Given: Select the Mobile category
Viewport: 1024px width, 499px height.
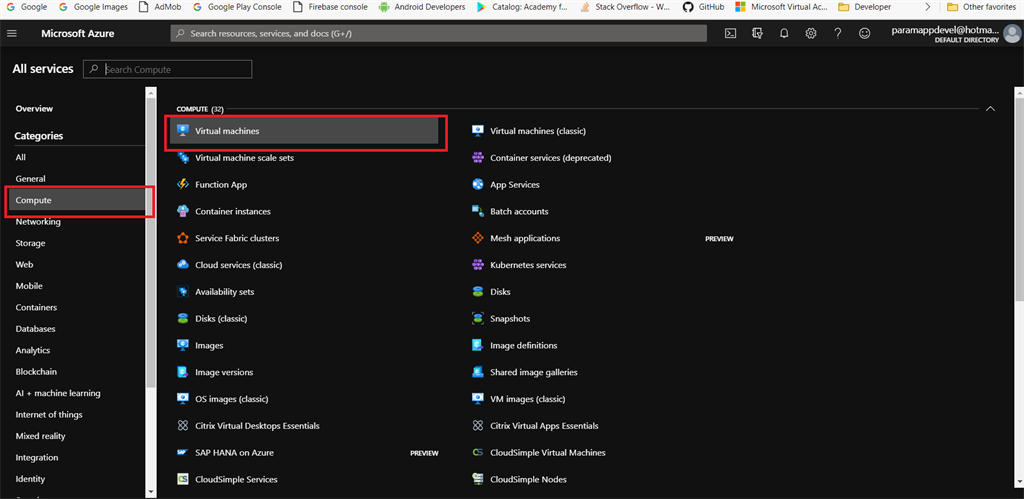Looking at the screenshot, I should point(29,286).
